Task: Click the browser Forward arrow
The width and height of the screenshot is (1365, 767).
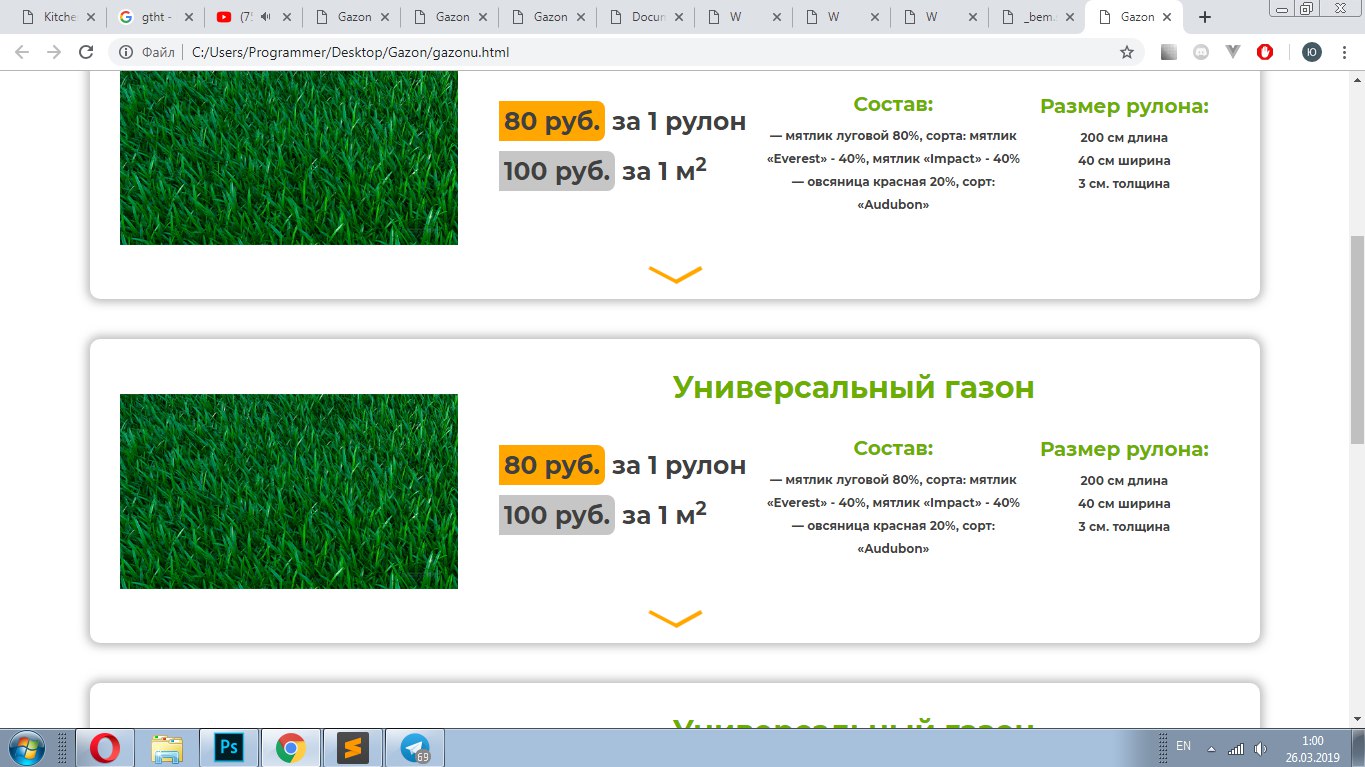Action: tap(54, 52)
